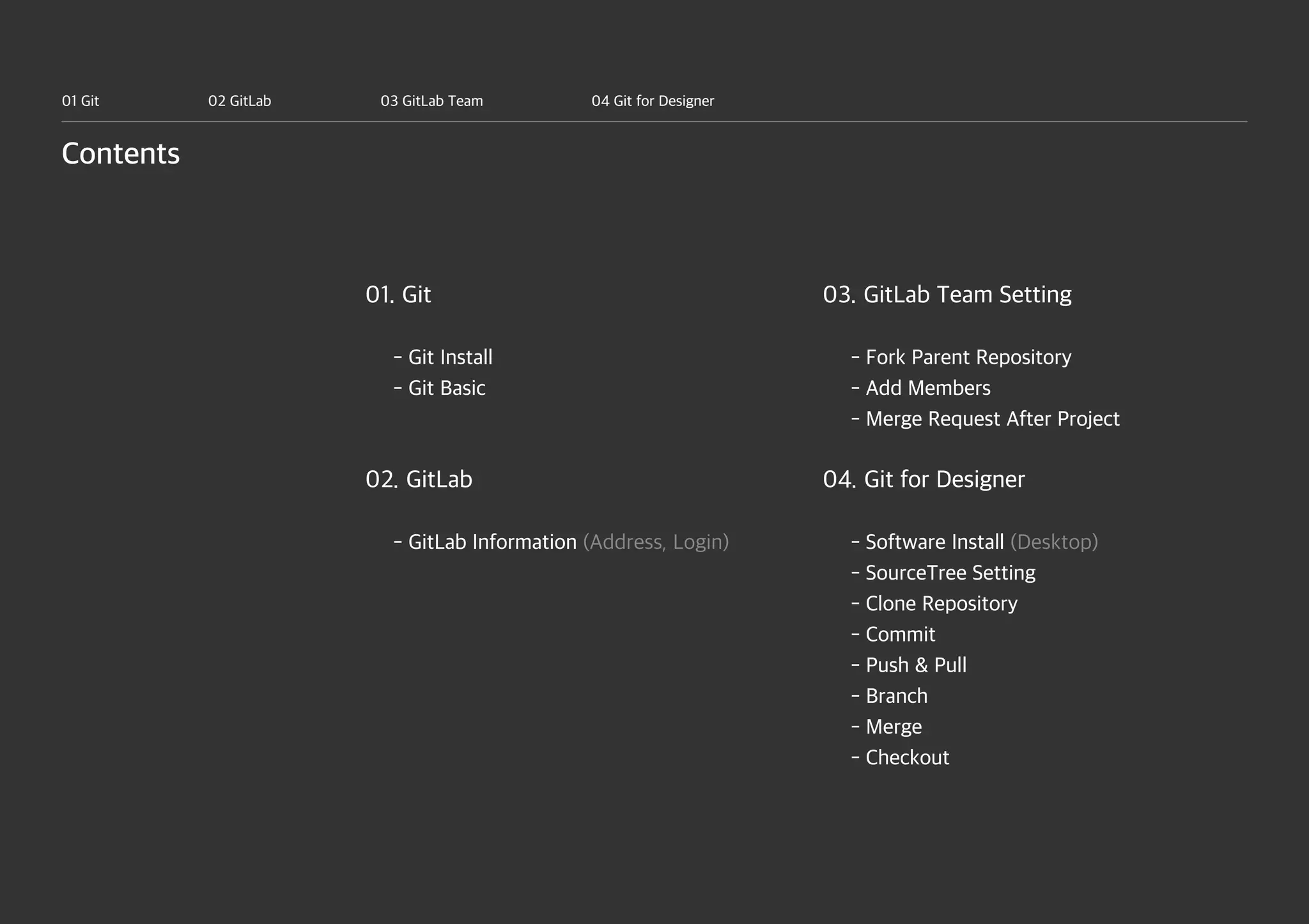1309x924 pixels.
Task: Open the Git Basic entry
Action: [446, 388]
